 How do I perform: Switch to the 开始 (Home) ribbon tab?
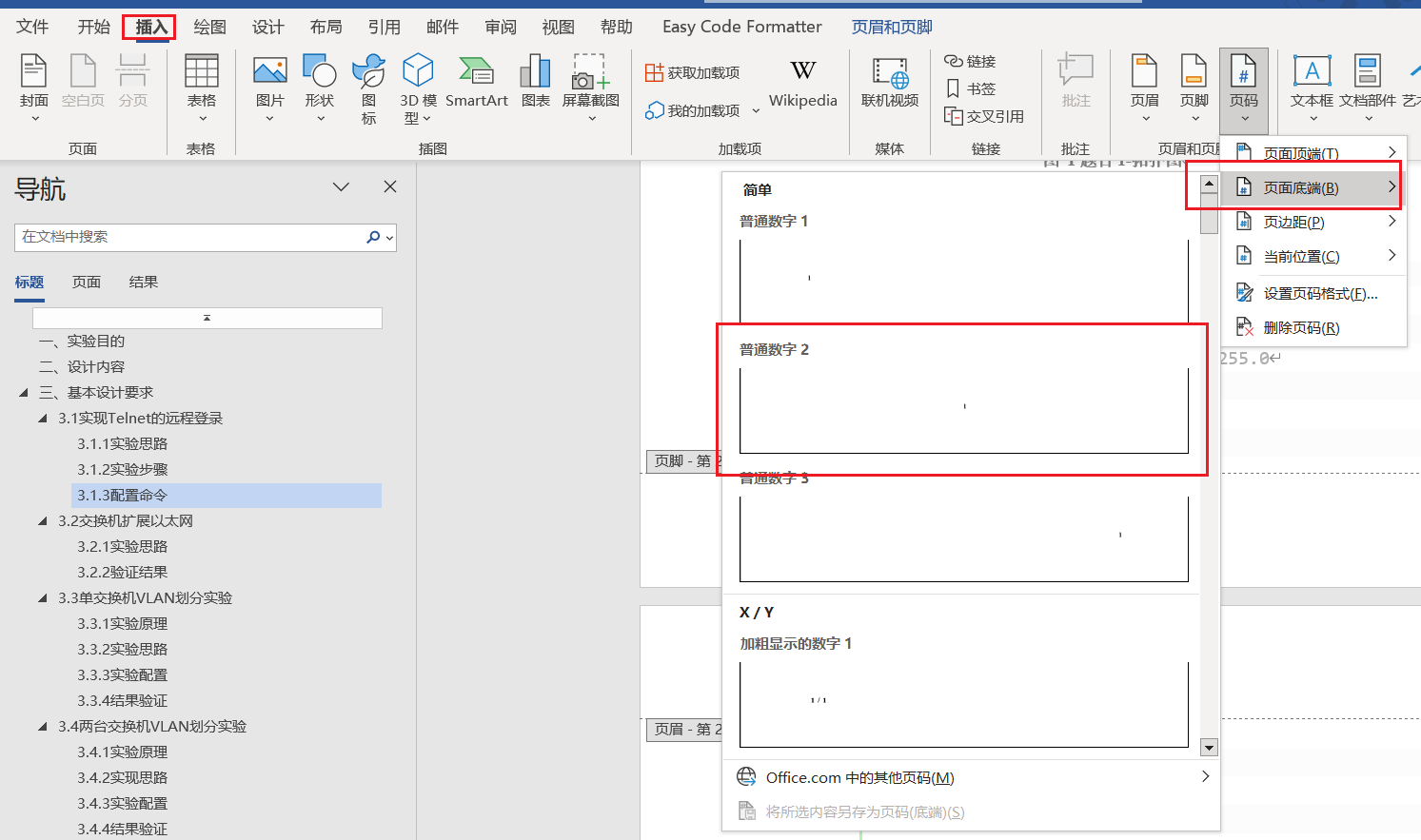(x=93, y=27)
